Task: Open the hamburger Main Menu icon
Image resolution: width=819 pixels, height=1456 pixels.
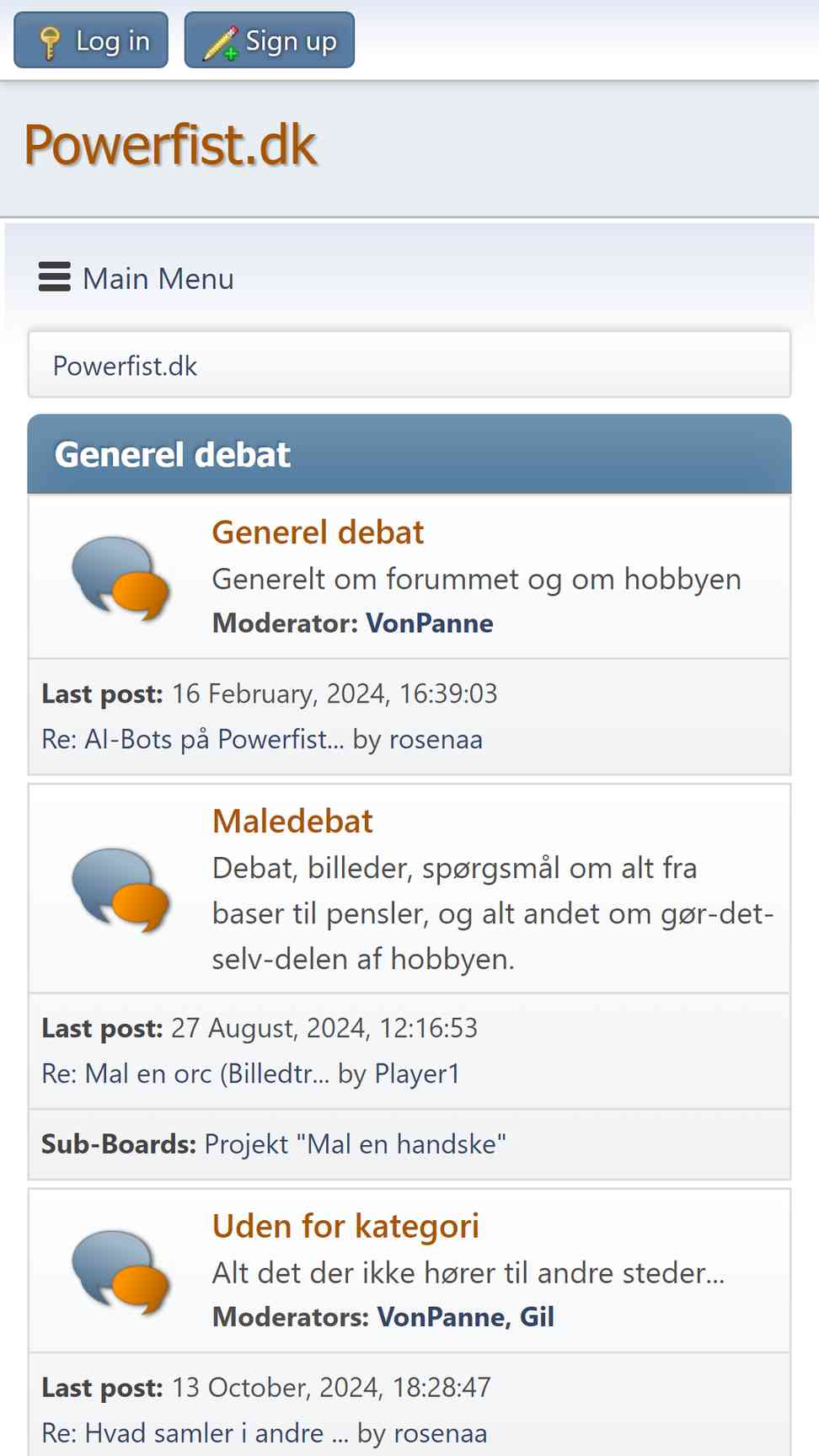Action: 55,277
